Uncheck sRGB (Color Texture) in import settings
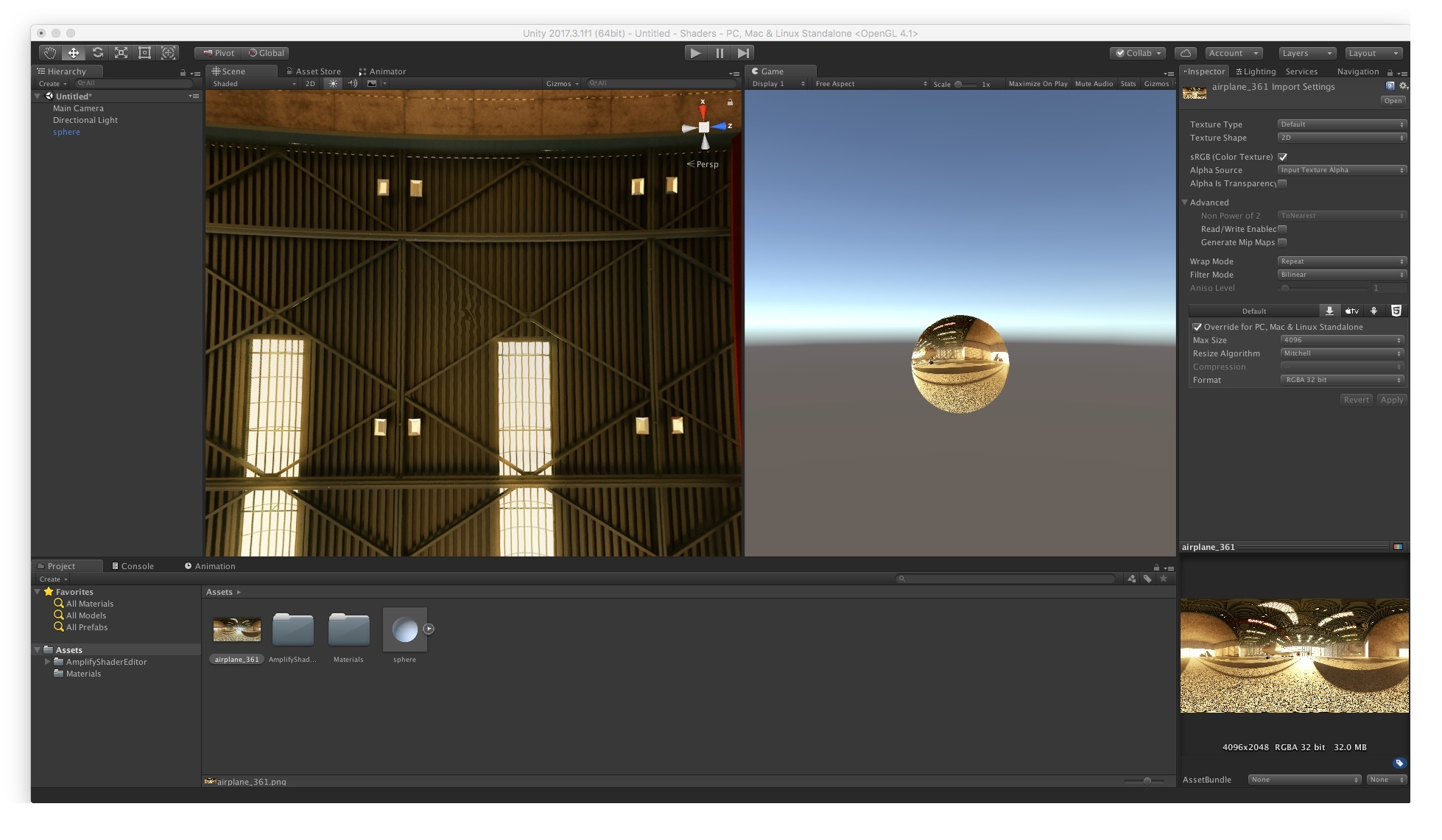The width and height of the screenshot is (1442, 840). [x=1282, y=156]
